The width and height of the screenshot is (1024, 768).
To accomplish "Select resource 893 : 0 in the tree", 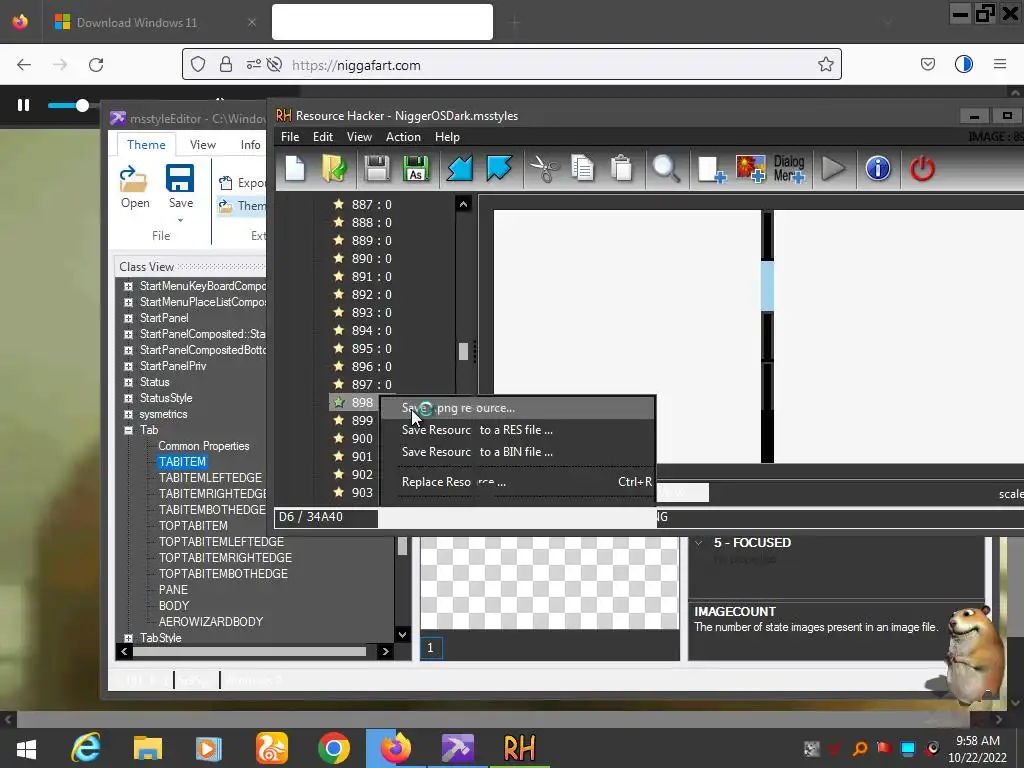I will click(371, 313).
